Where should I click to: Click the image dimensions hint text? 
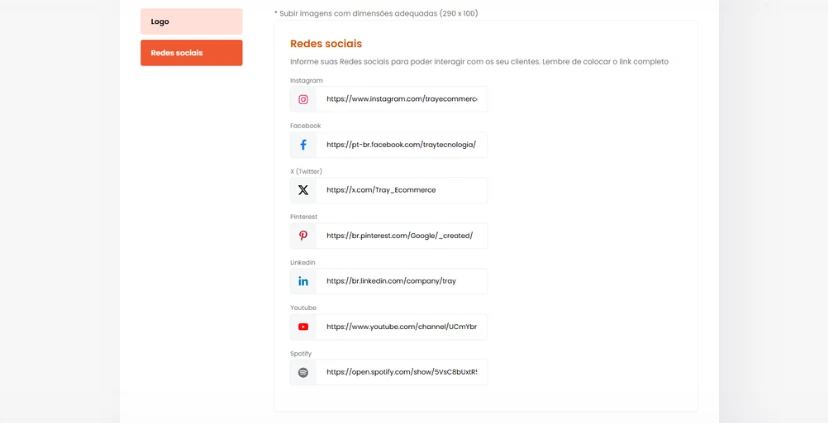(x=376, y=13)
